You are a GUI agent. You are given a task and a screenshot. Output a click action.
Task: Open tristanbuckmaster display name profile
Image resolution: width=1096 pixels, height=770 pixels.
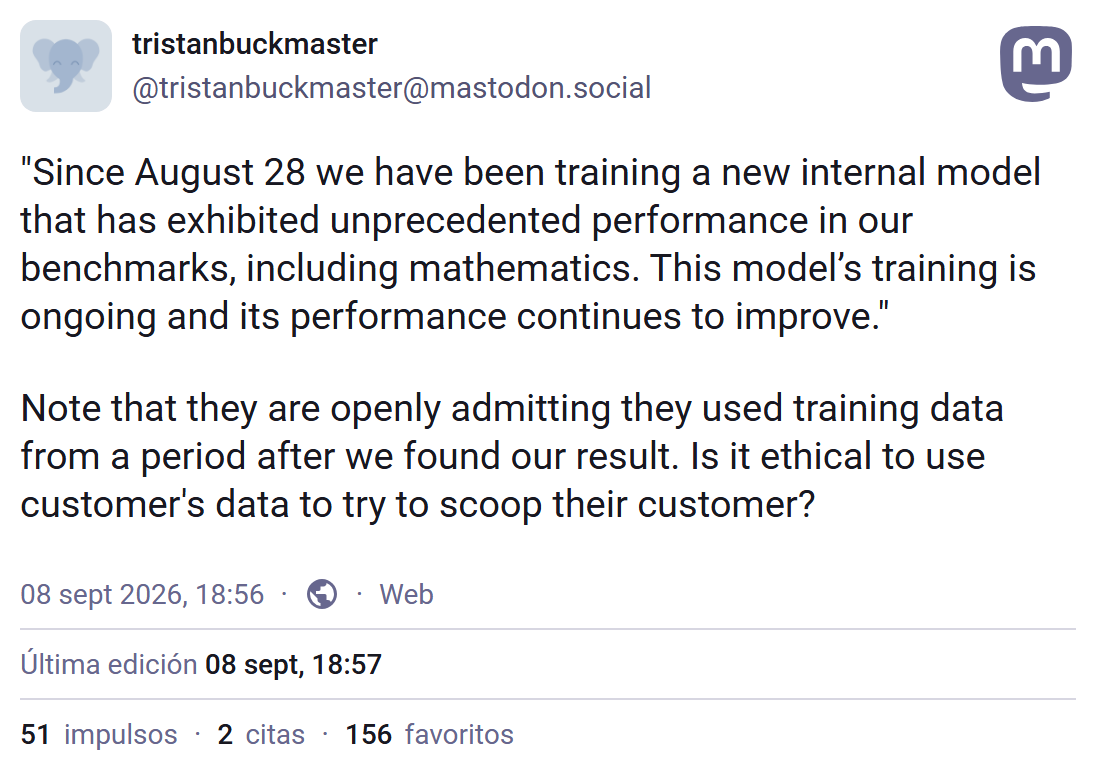click(254, 44)
